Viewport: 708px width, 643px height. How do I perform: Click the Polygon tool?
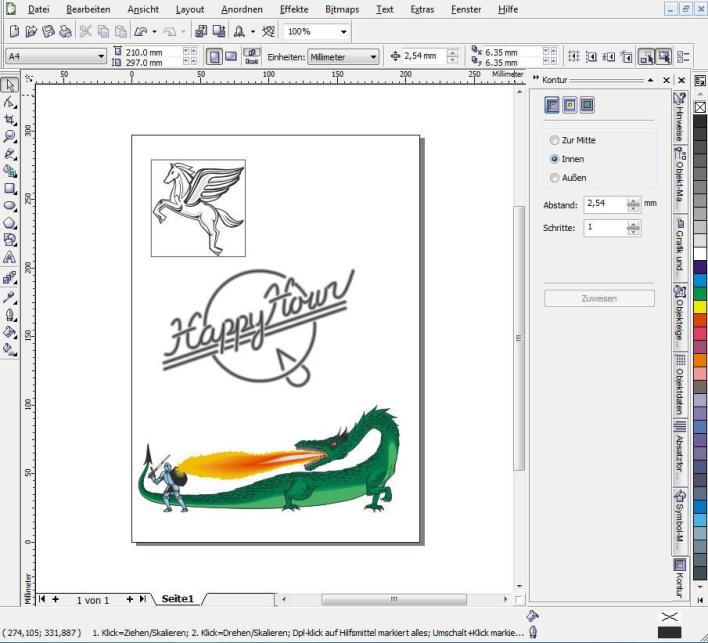click(10, 223)
